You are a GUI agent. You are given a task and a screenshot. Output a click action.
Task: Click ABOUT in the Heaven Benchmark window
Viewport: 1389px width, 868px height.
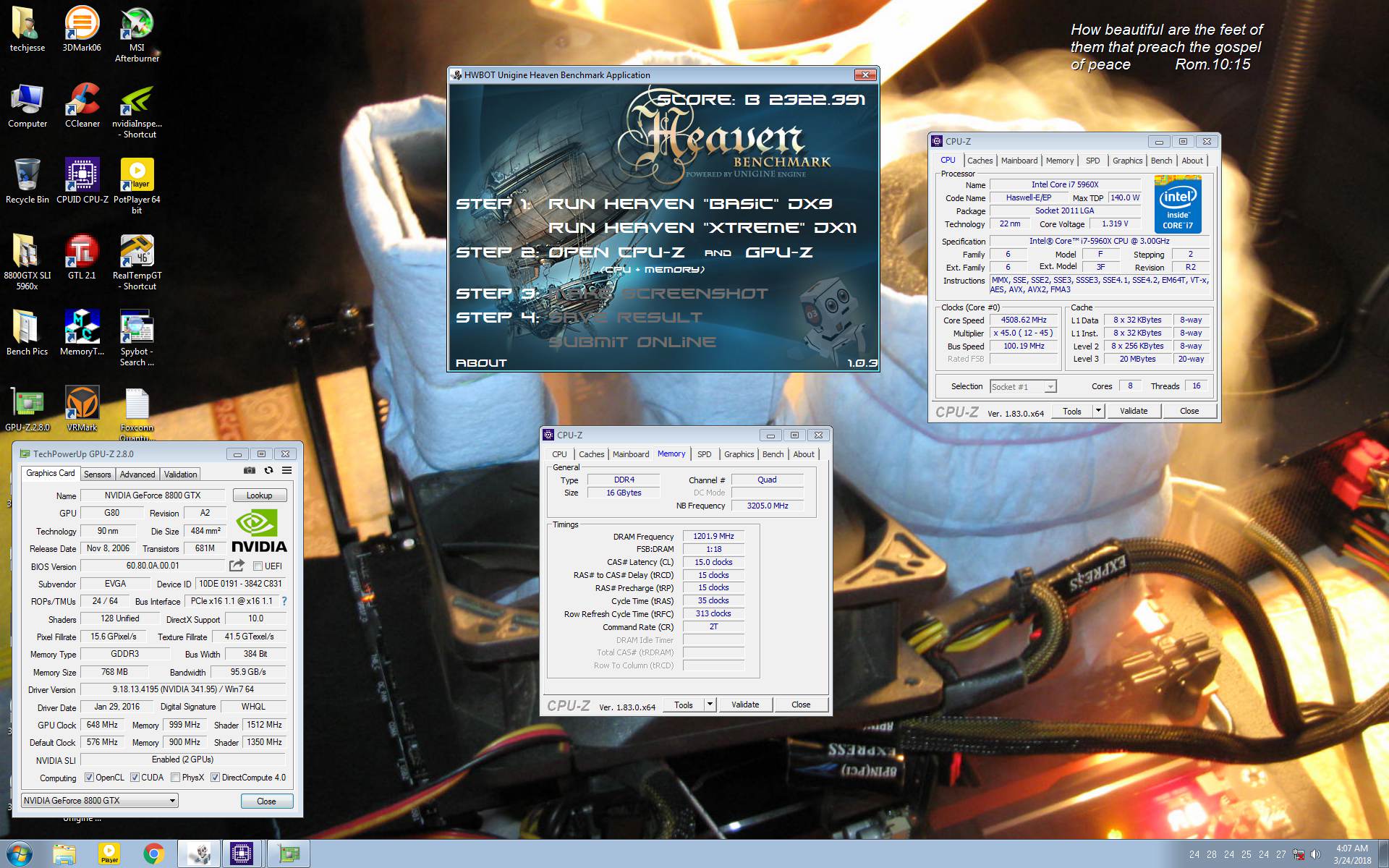[x=481, y=362]
